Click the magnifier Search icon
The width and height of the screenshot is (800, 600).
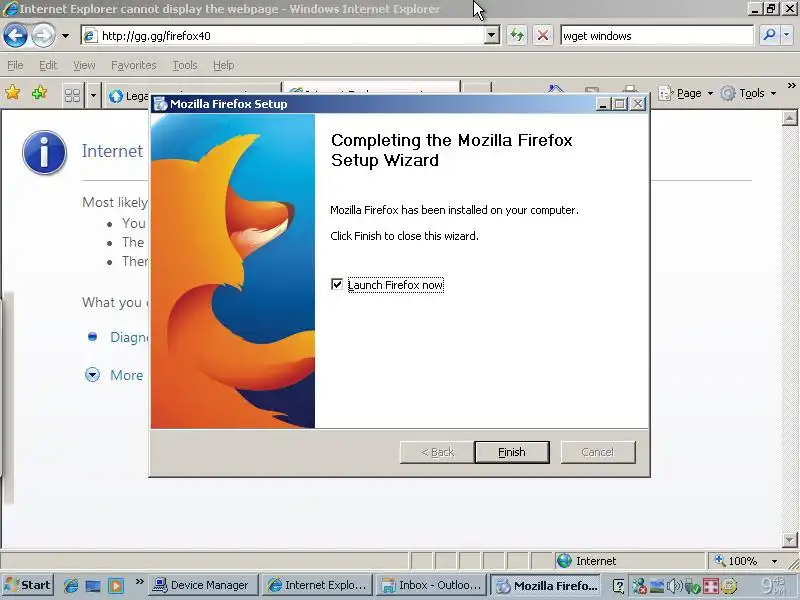tap(769, 35)
